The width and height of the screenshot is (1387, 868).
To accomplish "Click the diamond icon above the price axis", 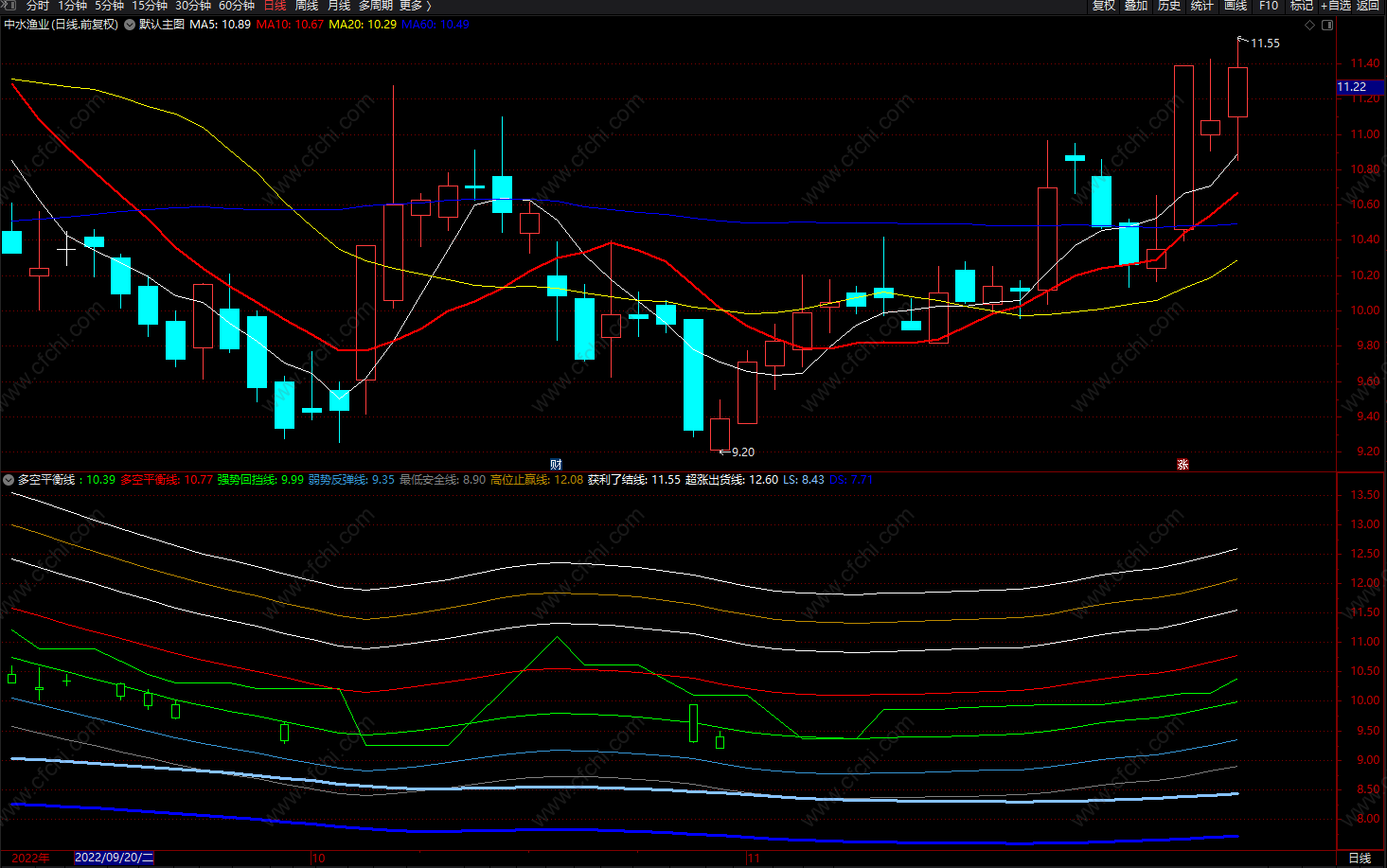I will pyautogui.click(x=1309, y=25).
